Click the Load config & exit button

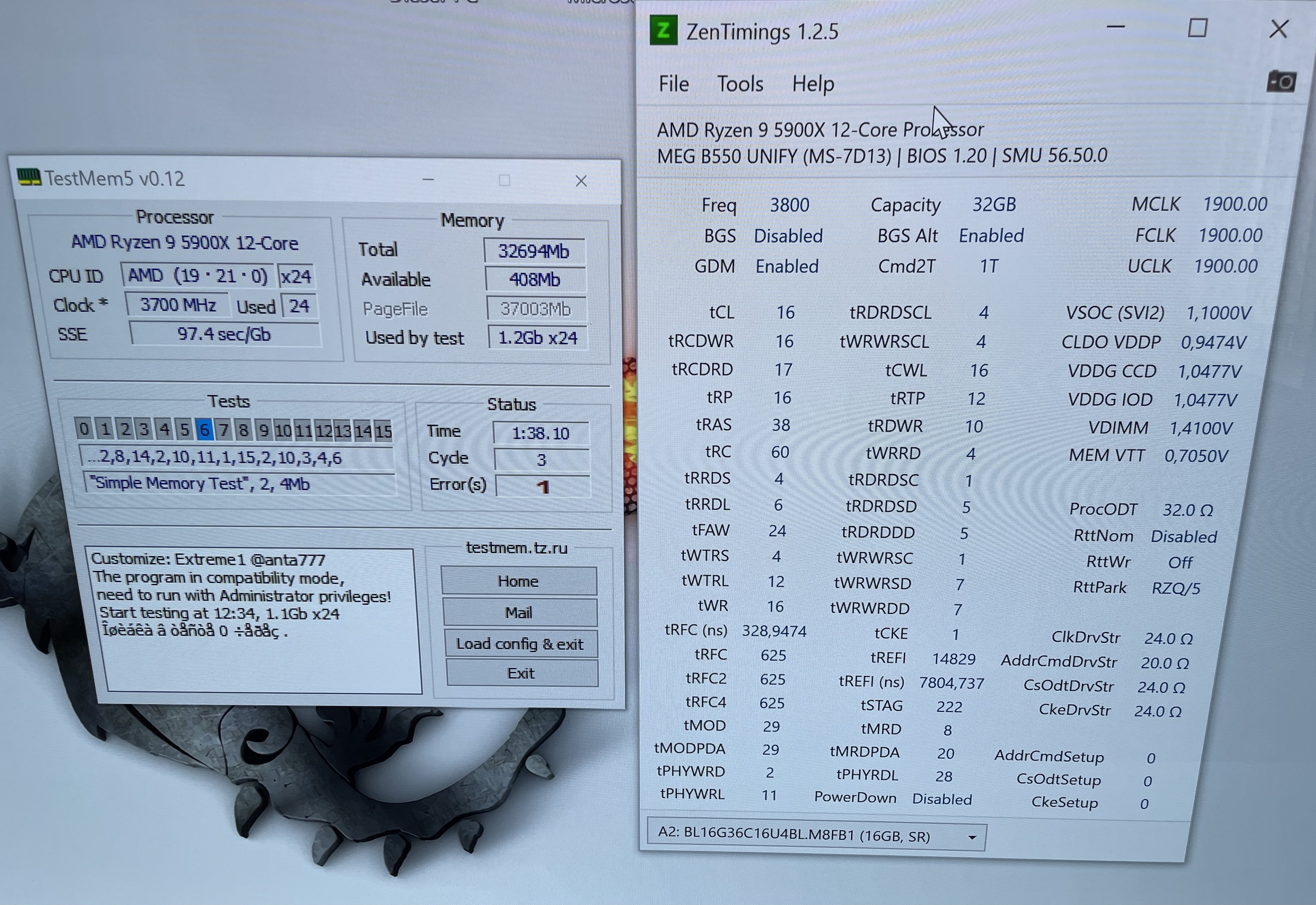click(520, 643)
